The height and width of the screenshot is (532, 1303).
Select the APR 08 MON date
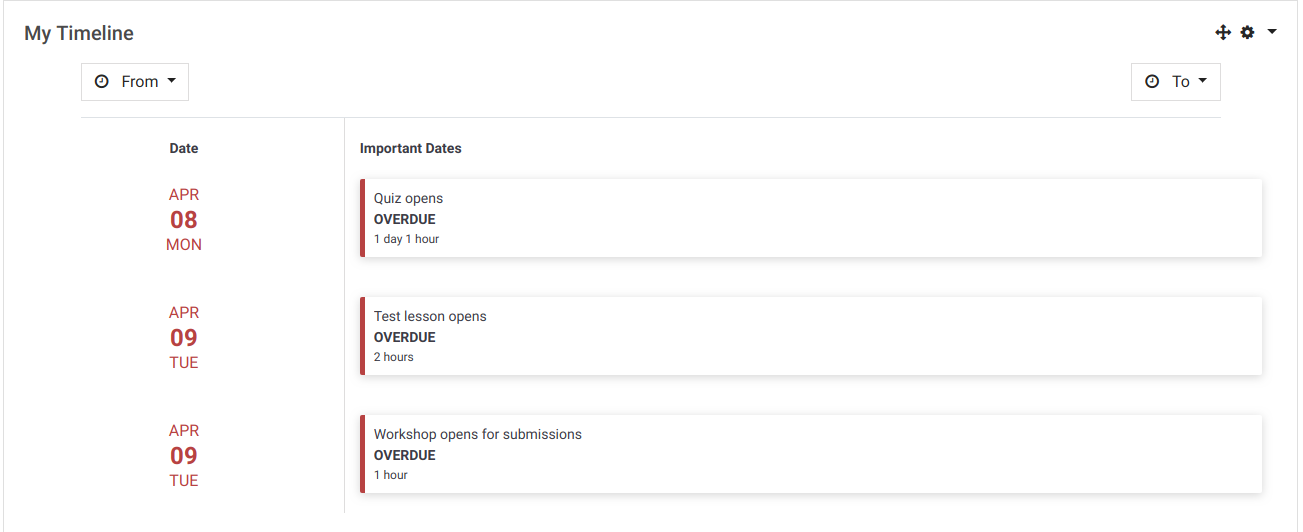click(184, 220)
